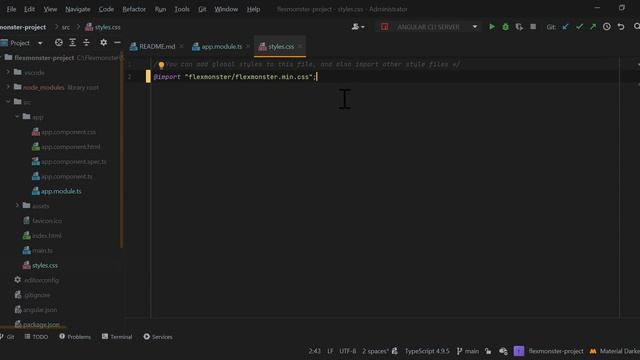The height and width of the screenshot is (360, 640).
Task: Run with coverage icon
Action: [x=519, y=27]
